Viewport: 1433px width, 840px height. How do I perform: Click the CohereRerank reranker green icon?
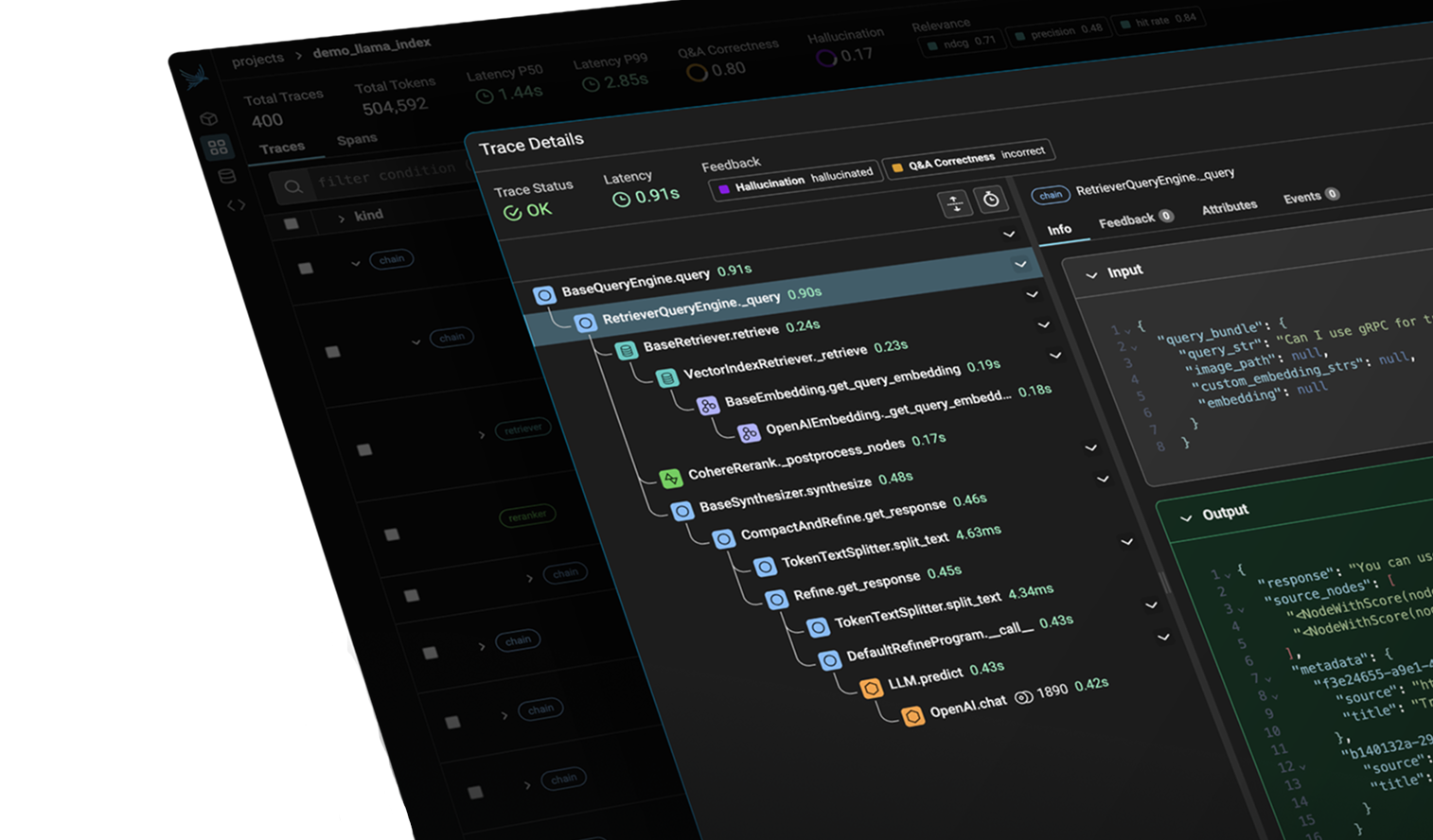[671, 479]
